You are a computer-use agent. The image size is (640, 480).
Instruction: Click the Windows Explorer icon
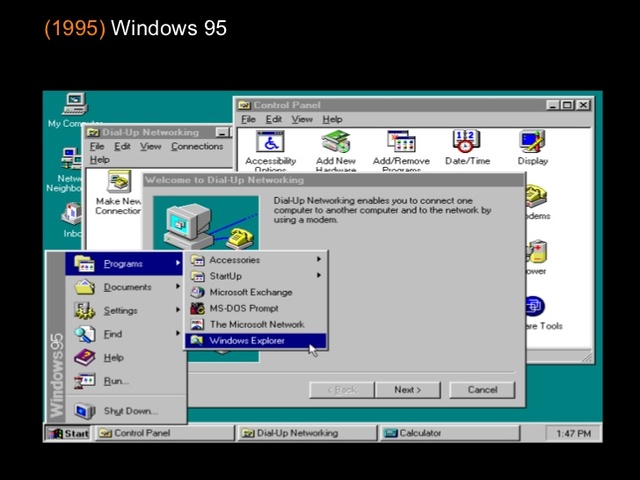point(197,340)
